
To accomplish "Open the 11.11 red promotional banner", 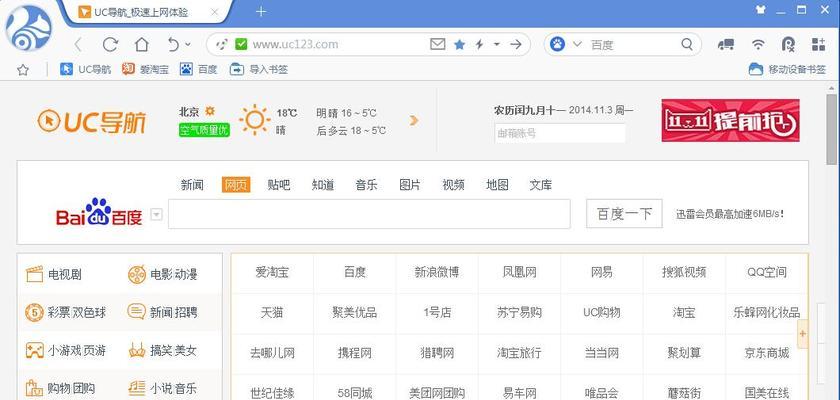I will [x=730, y=120].
